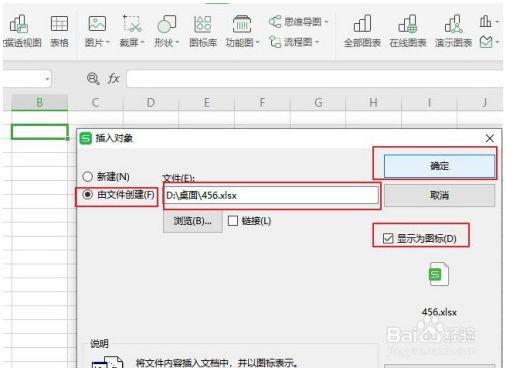Toggle the 显示为图标(D) checkbox

388,238
